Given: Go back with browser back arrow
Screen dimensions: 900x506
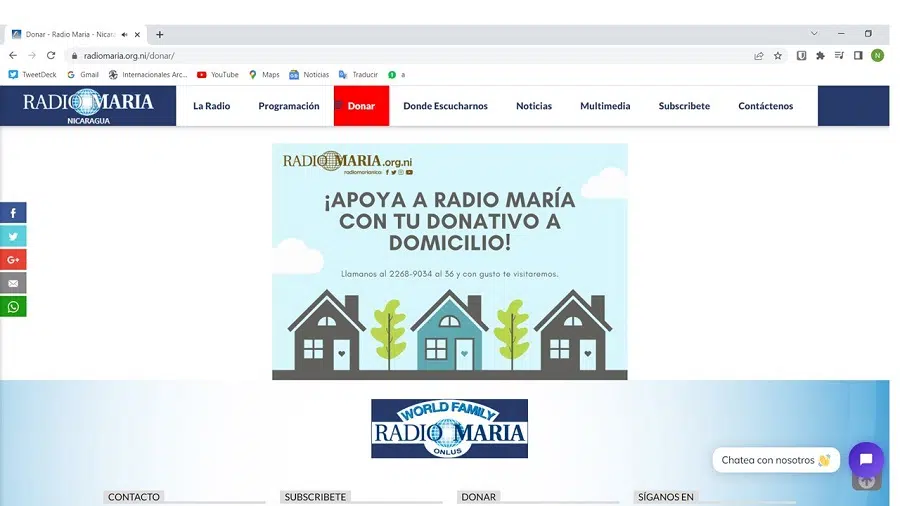Looking at the screenshot, I should coord(13,56).
